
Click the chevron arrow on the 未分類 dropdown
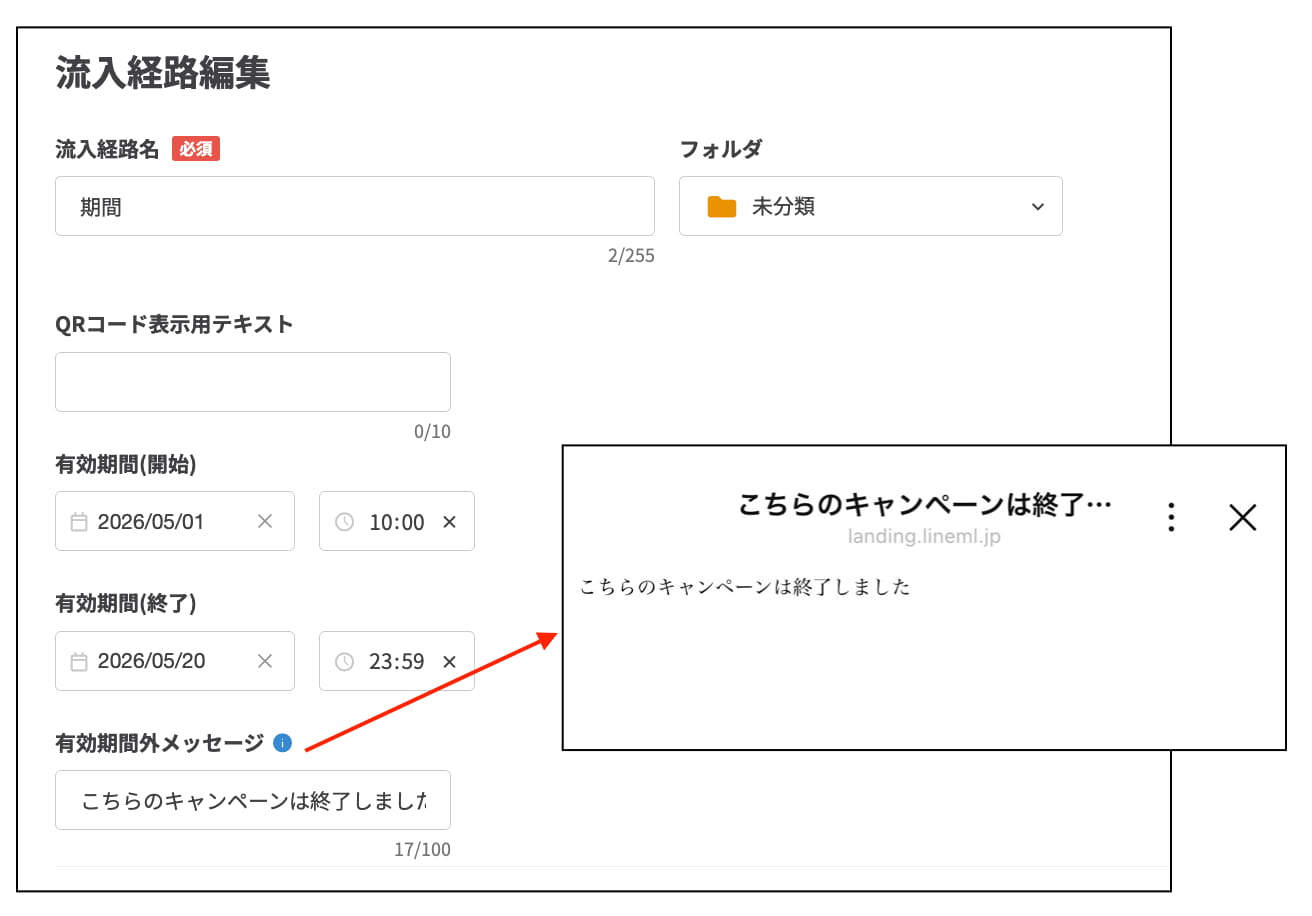pos(1037,207)
